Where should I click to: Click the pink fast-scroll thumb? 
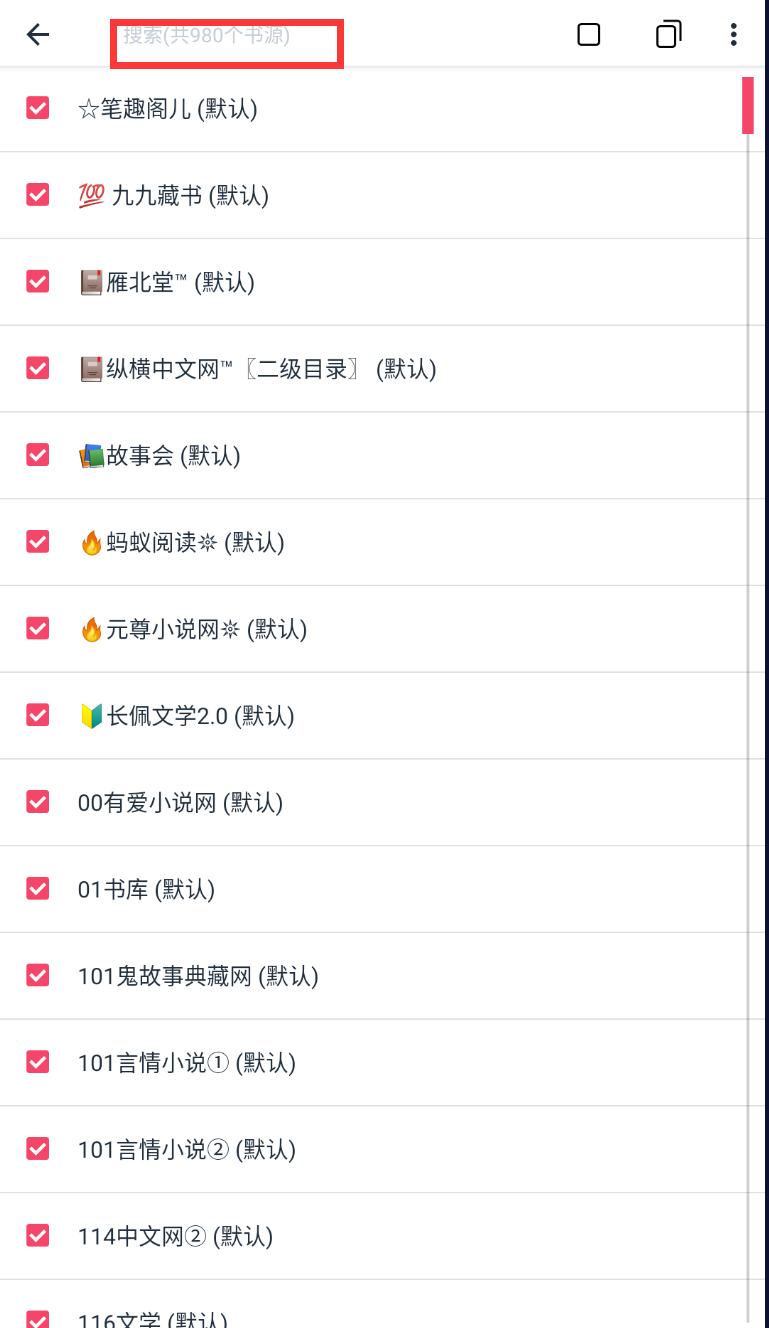coord(747,105)
